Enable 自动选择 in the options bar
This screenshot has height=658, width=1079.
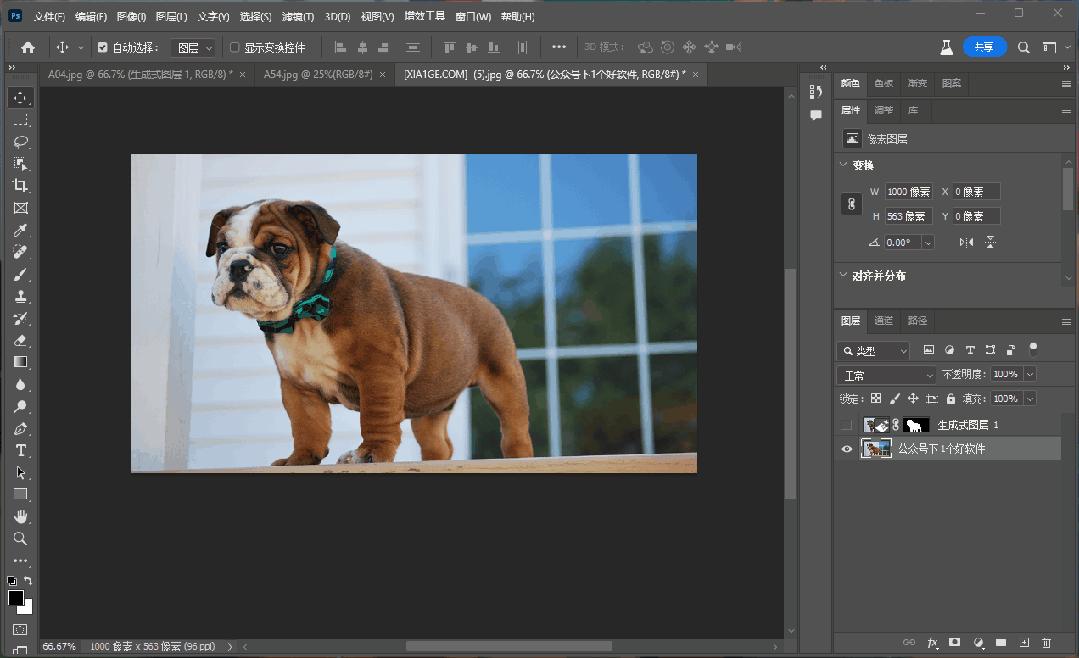(103, 46)
